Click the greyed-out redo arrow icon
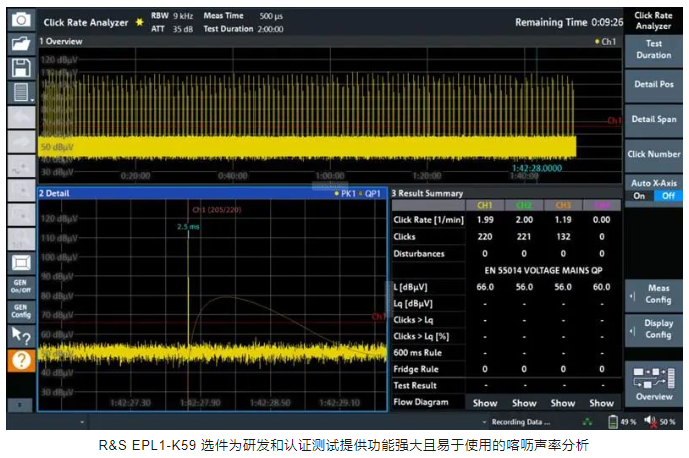The image size is (689, 458). point(22,142)
